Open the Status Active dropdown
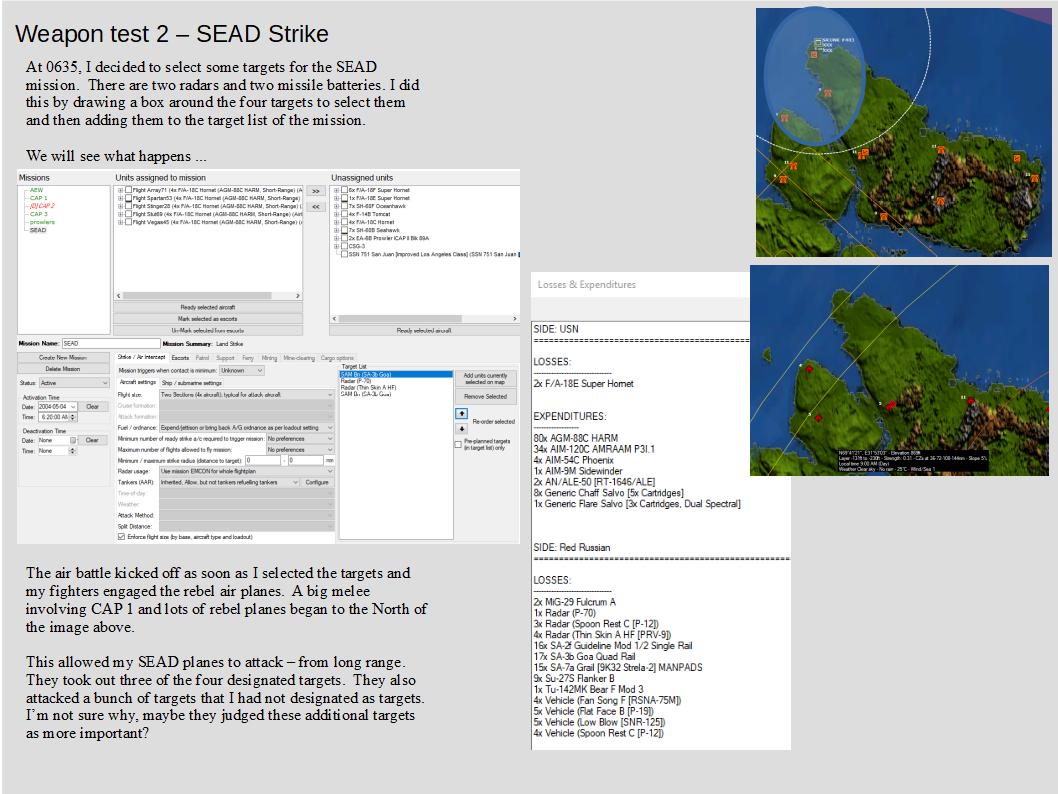Image resolution: width=1058 pixels, height=794 pixels. (74, 382)
